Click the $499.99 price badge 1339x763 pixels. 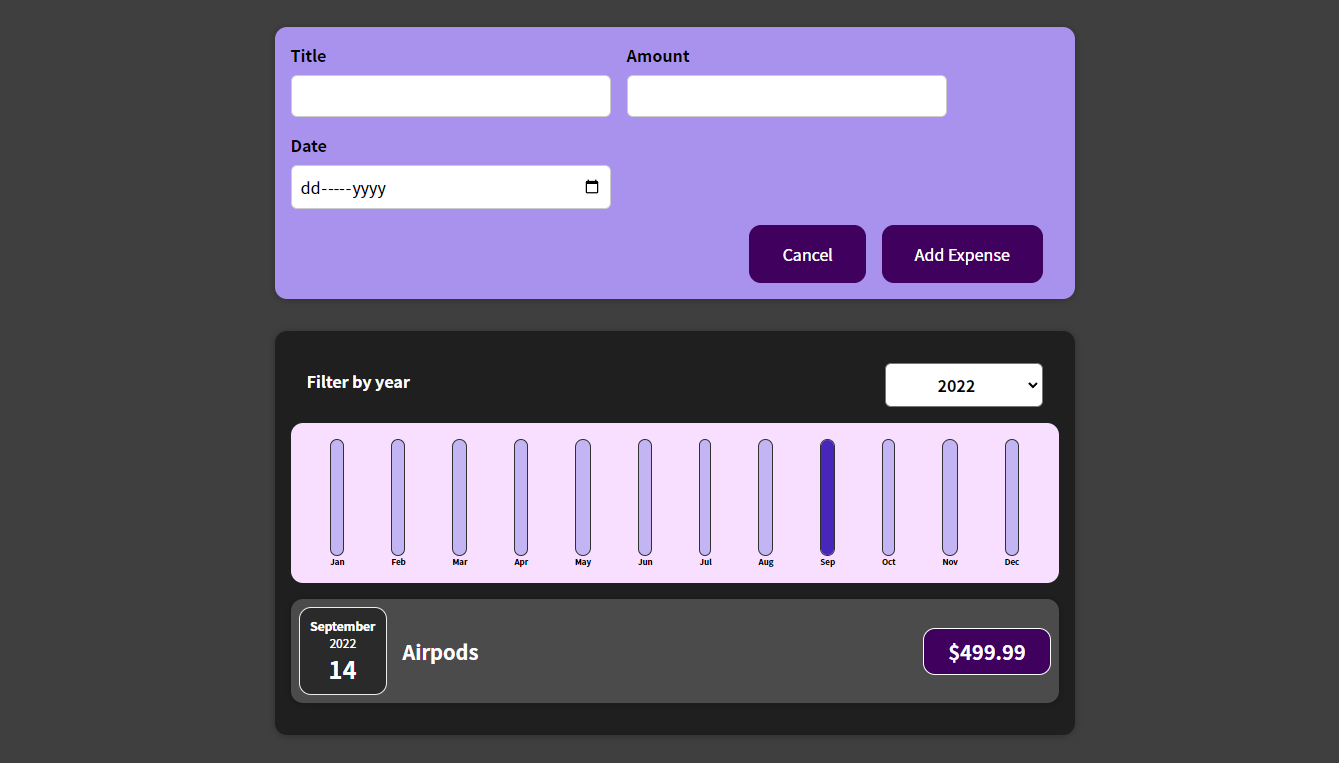986,651
